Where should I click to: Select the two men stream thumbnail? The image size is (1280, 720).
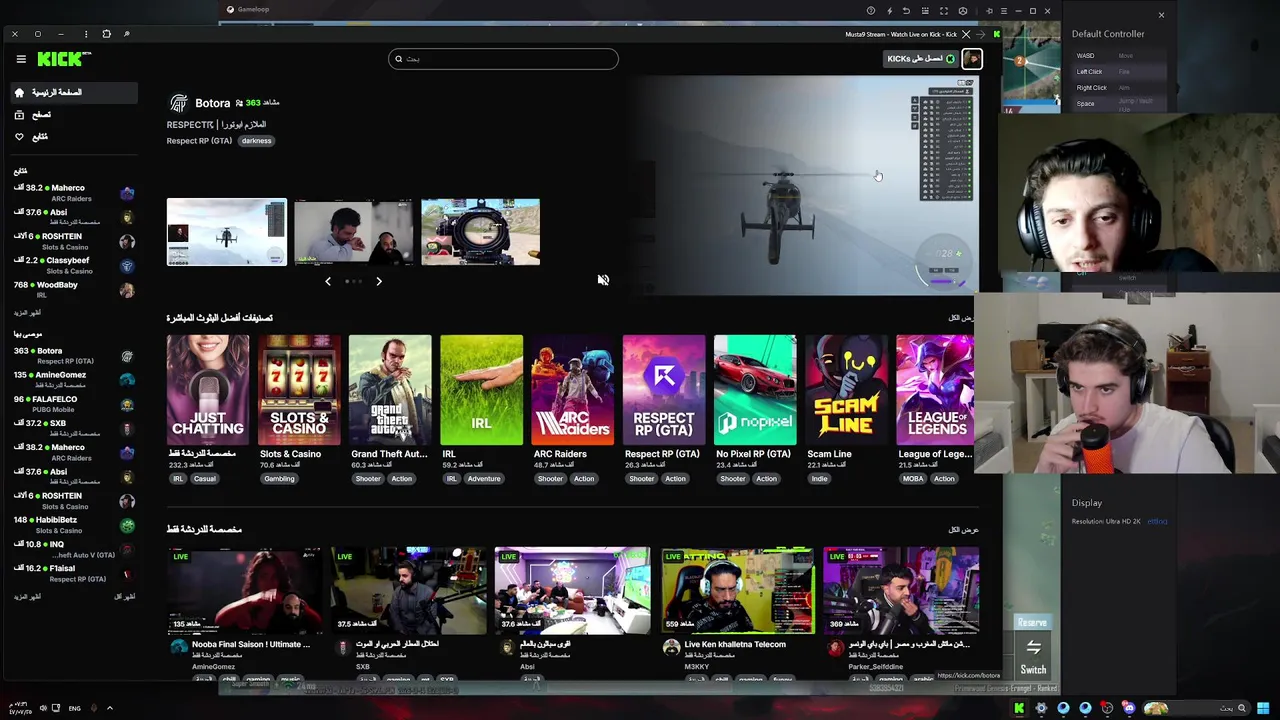[x=353, y=232]
